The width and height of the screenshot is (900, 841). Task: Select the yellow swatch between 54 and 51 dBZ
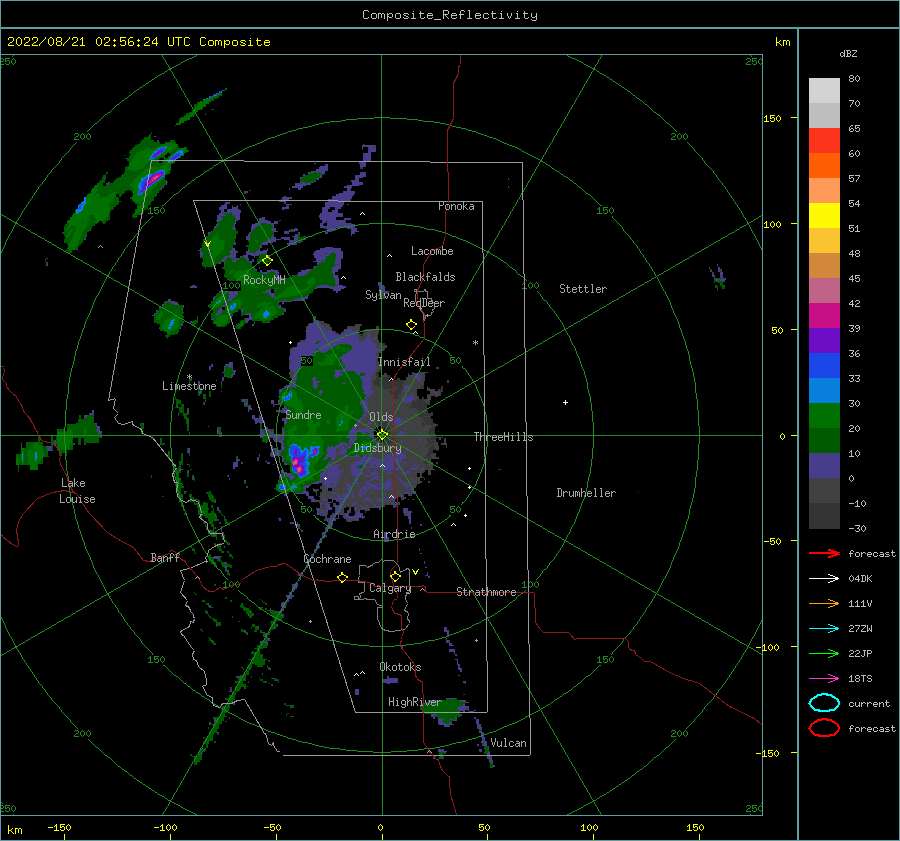(x=824, y=216)
